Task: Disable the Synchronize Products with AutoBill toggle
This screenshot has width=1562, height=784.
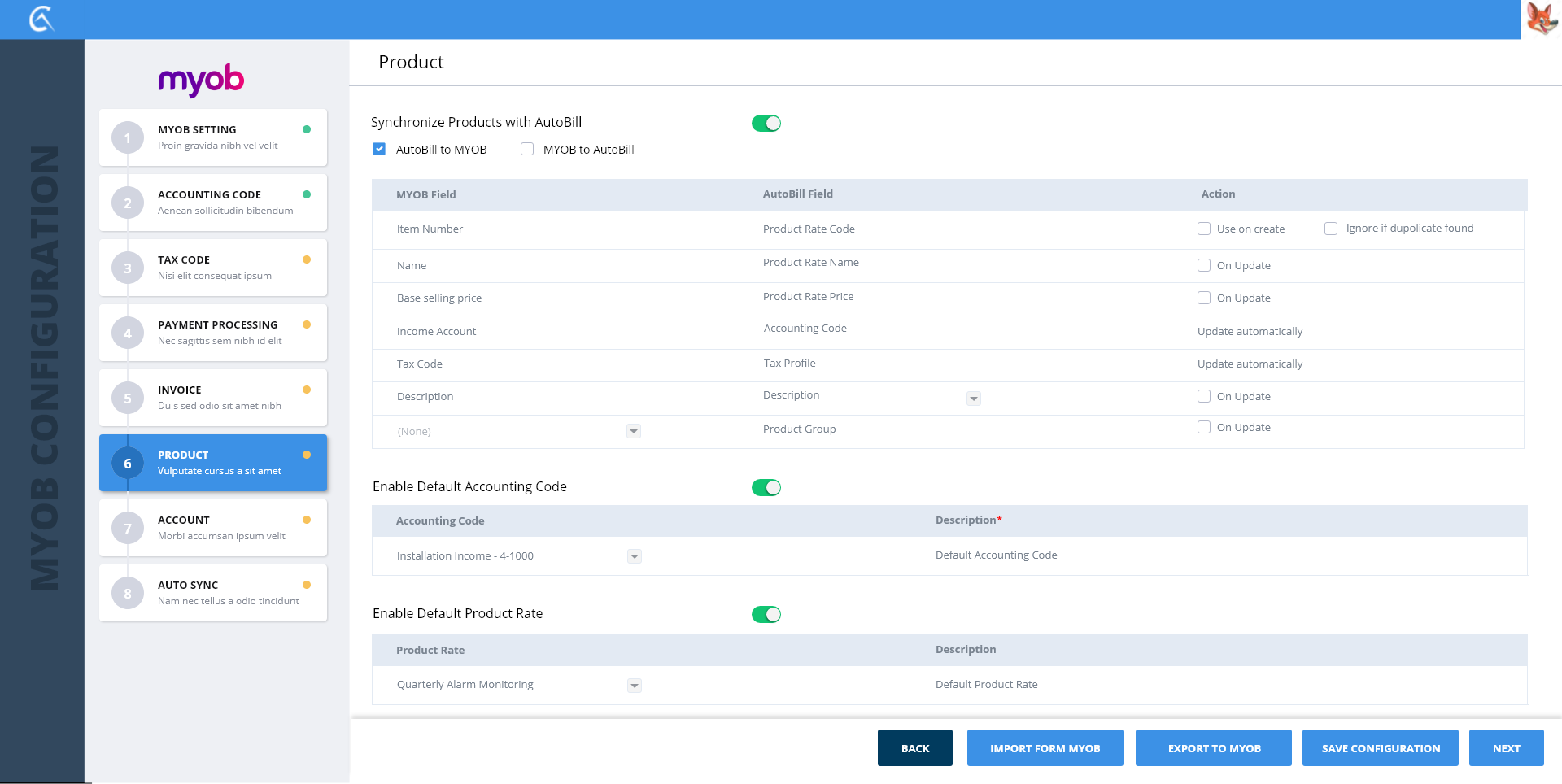Action: click(x=766, y=124)
